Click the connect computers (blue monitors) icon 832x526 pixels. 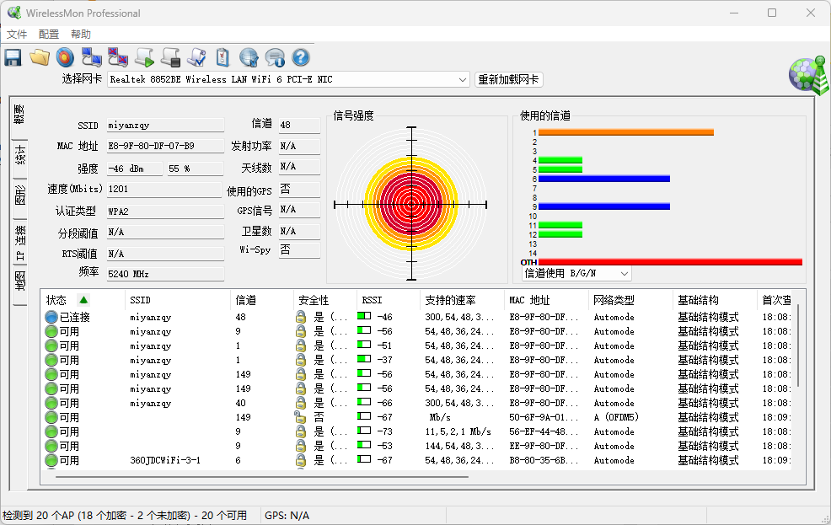point(91,57)
